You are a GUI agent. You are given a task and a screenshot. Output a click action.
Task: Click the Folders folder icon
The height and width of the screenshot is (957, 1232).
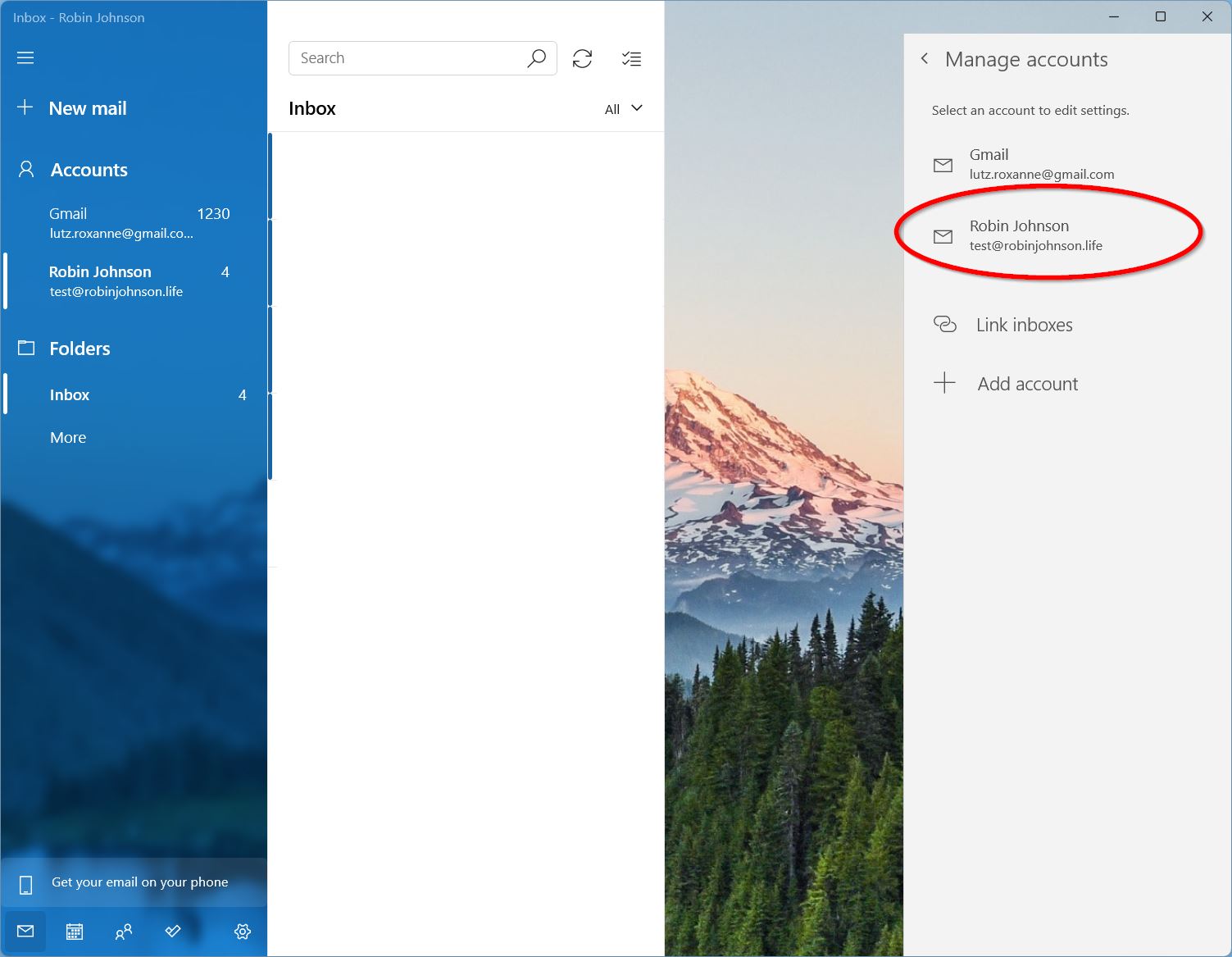click(26, 348)
